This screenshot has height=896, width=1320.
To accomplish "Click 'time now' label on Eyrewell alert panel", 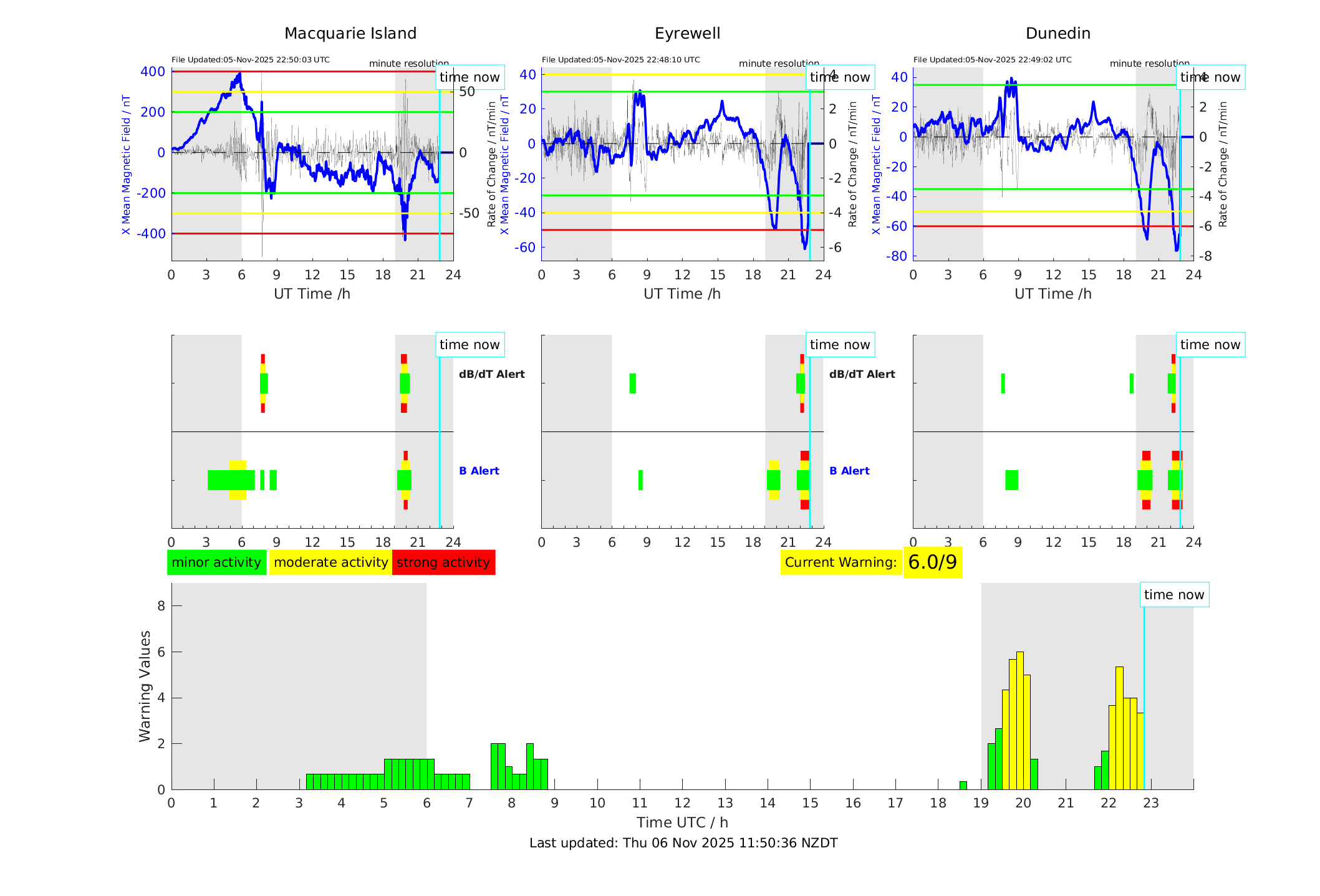I will (839, 345).
